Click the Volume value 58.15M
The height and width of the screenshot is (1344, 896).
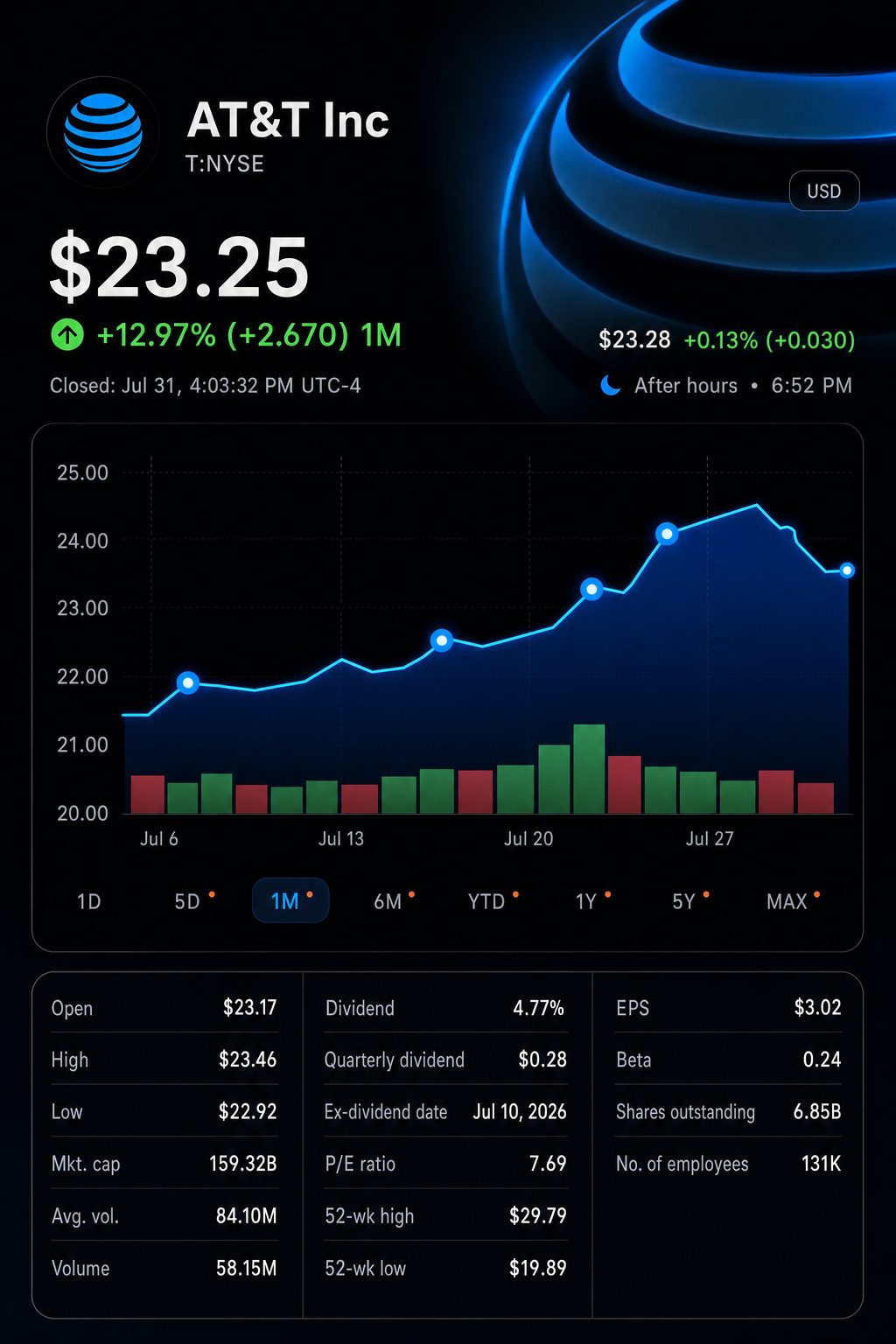point(246,1268)
